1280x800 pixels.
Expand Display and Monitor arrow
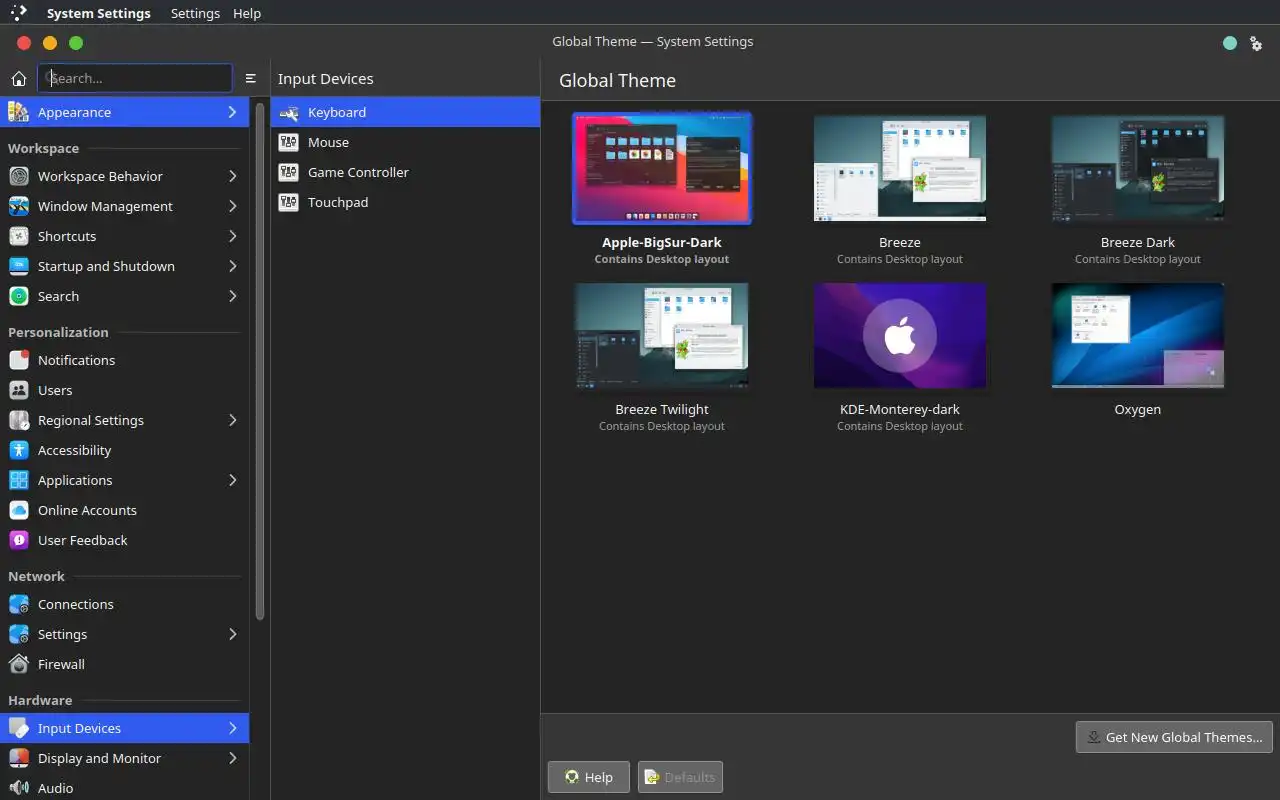coord(232,758)
